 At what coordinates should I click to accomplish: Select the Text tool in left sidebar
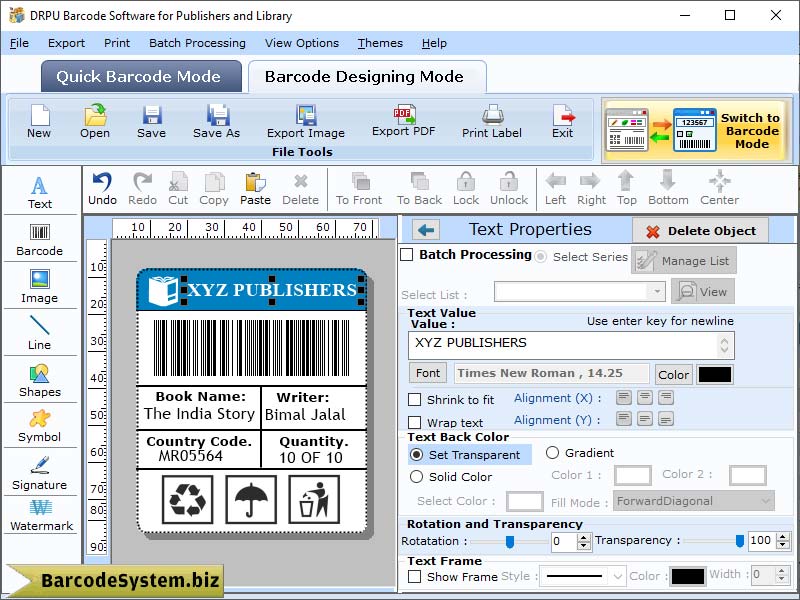(39, 190)
